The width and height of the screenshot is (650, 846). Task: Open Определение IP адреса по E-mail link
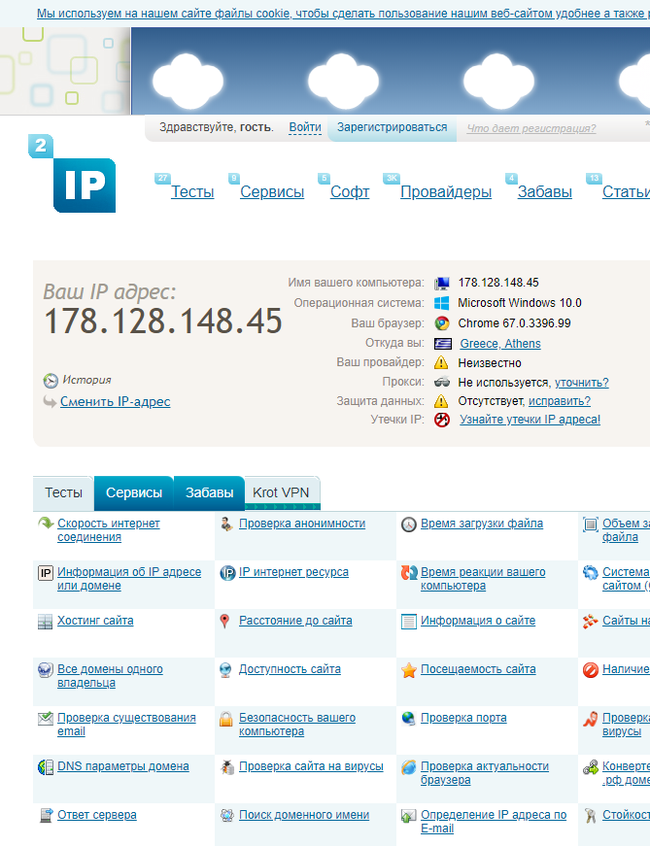(x=494, y=821)
